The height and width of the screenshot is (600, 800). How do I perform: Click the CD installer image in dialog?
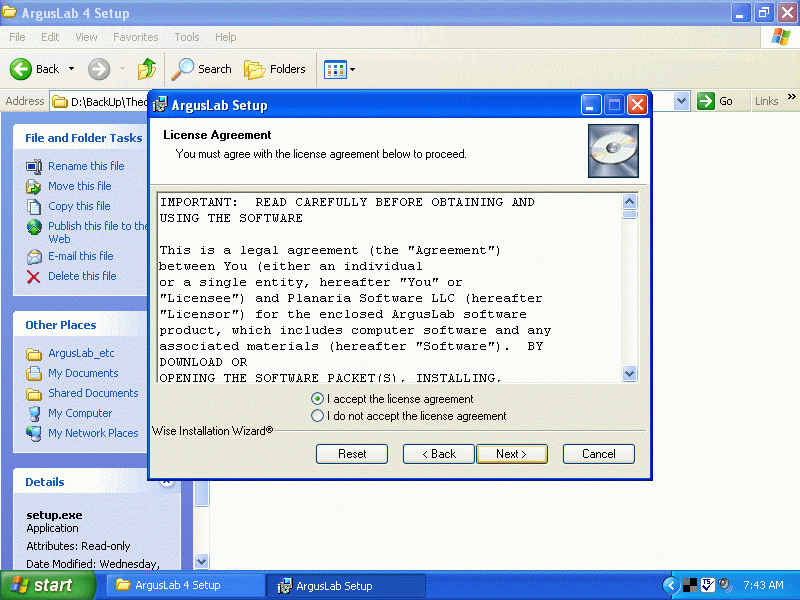[x=613, y=151]
